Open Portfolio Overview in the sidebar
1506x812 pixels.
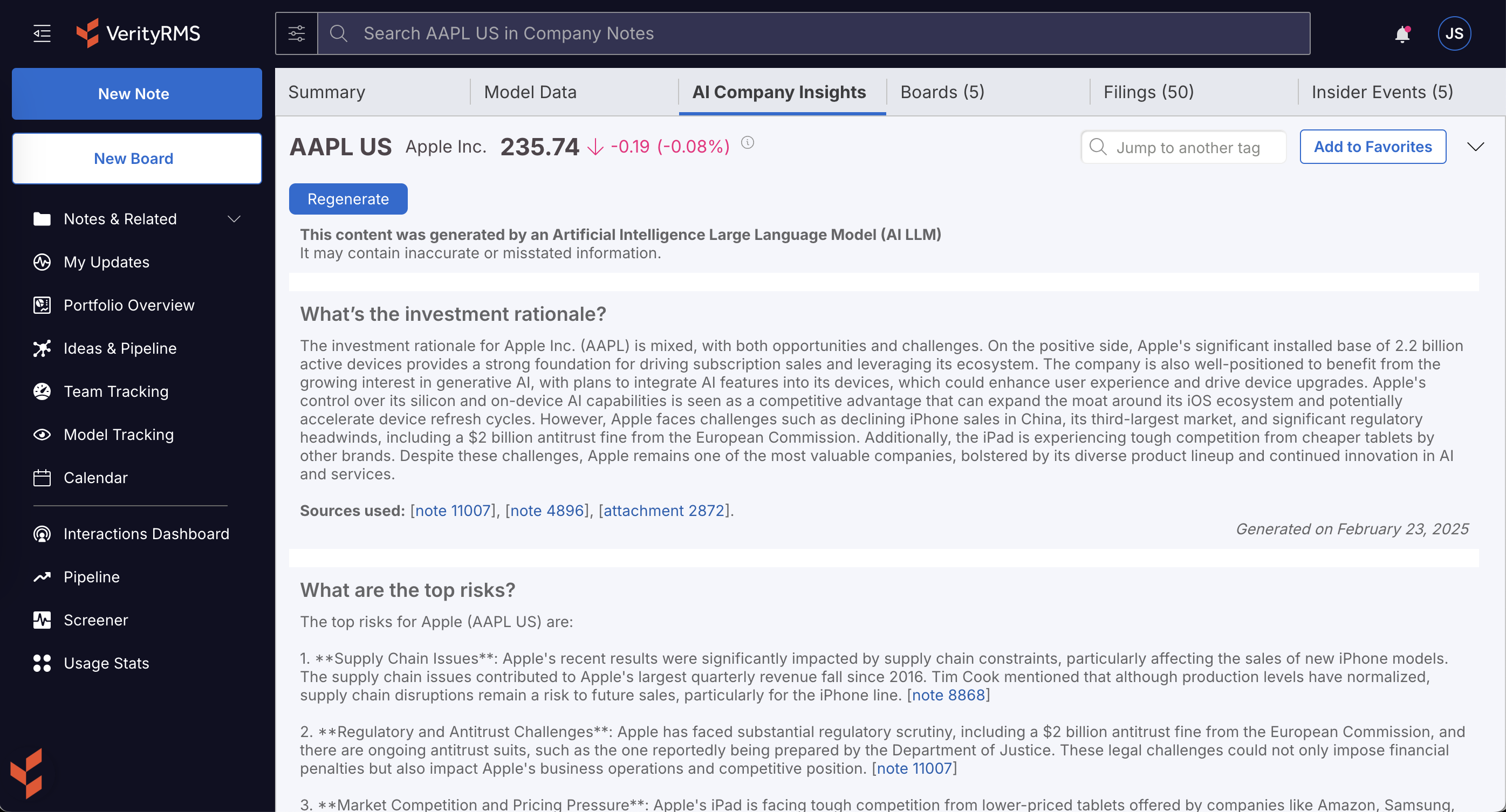[128, 305]
